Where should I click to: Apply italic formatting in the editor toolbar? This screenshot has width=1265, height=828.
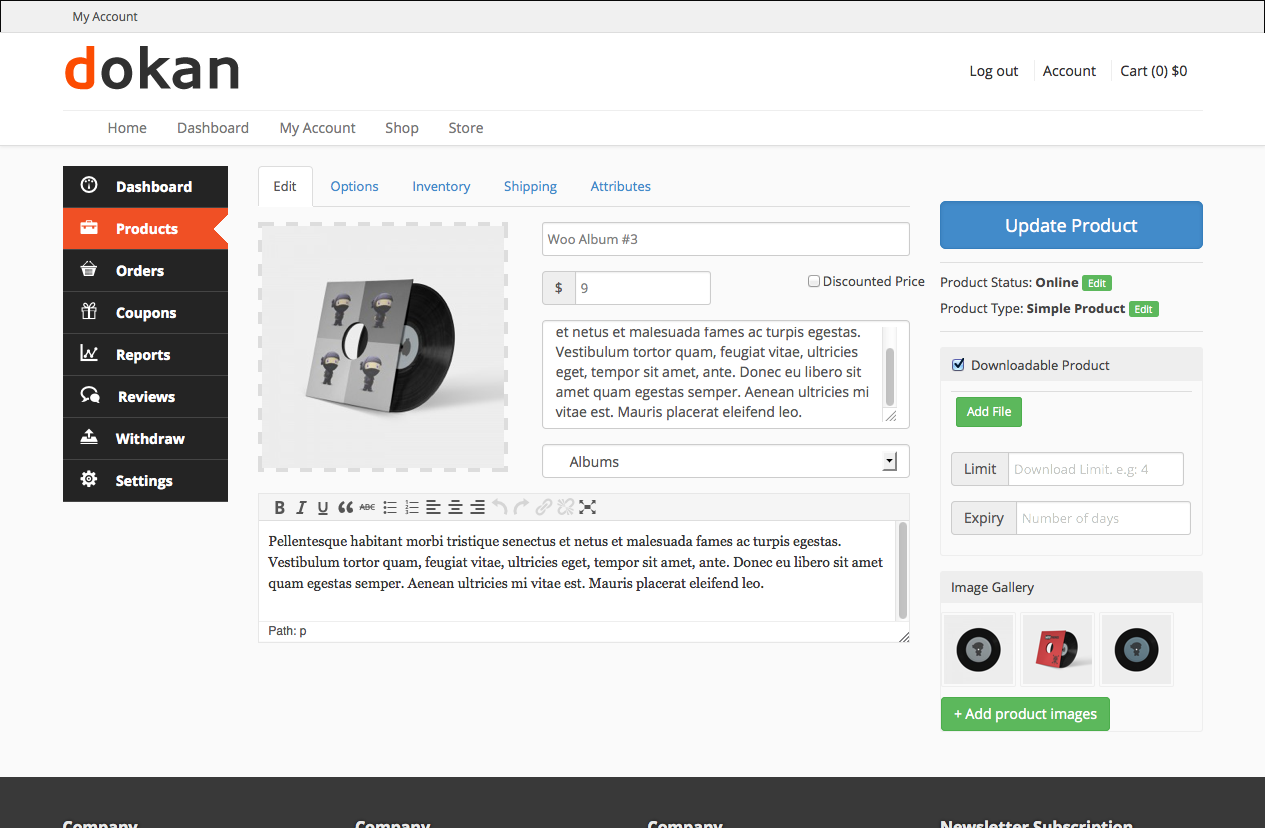[301, 508]
